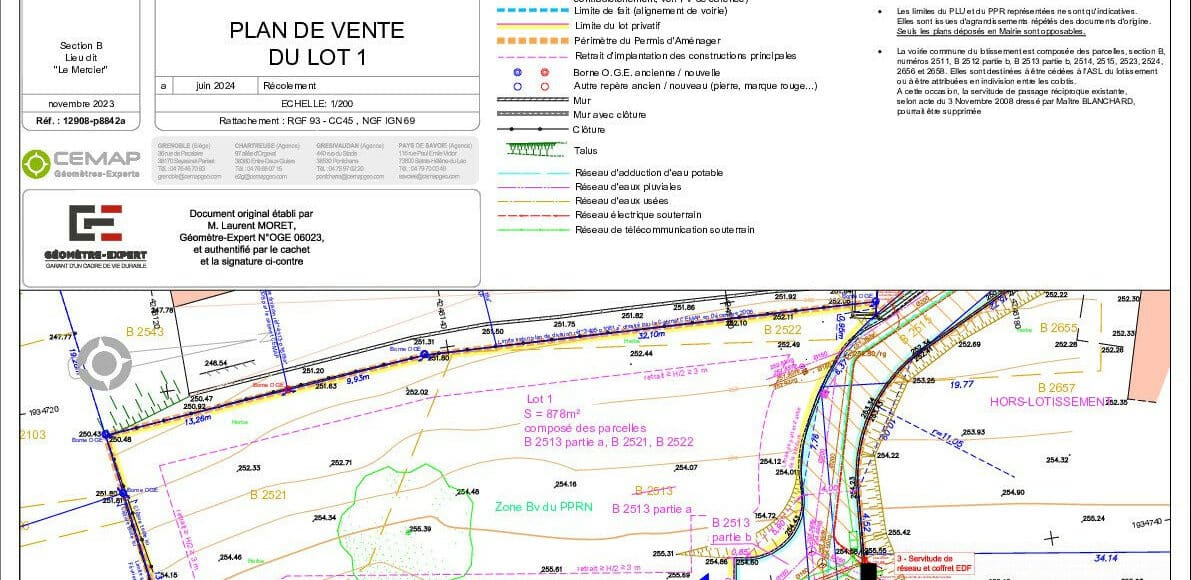Click the gray circular navigation control
The width and height of the screenshot is (1191, 580).
point(105,363)
